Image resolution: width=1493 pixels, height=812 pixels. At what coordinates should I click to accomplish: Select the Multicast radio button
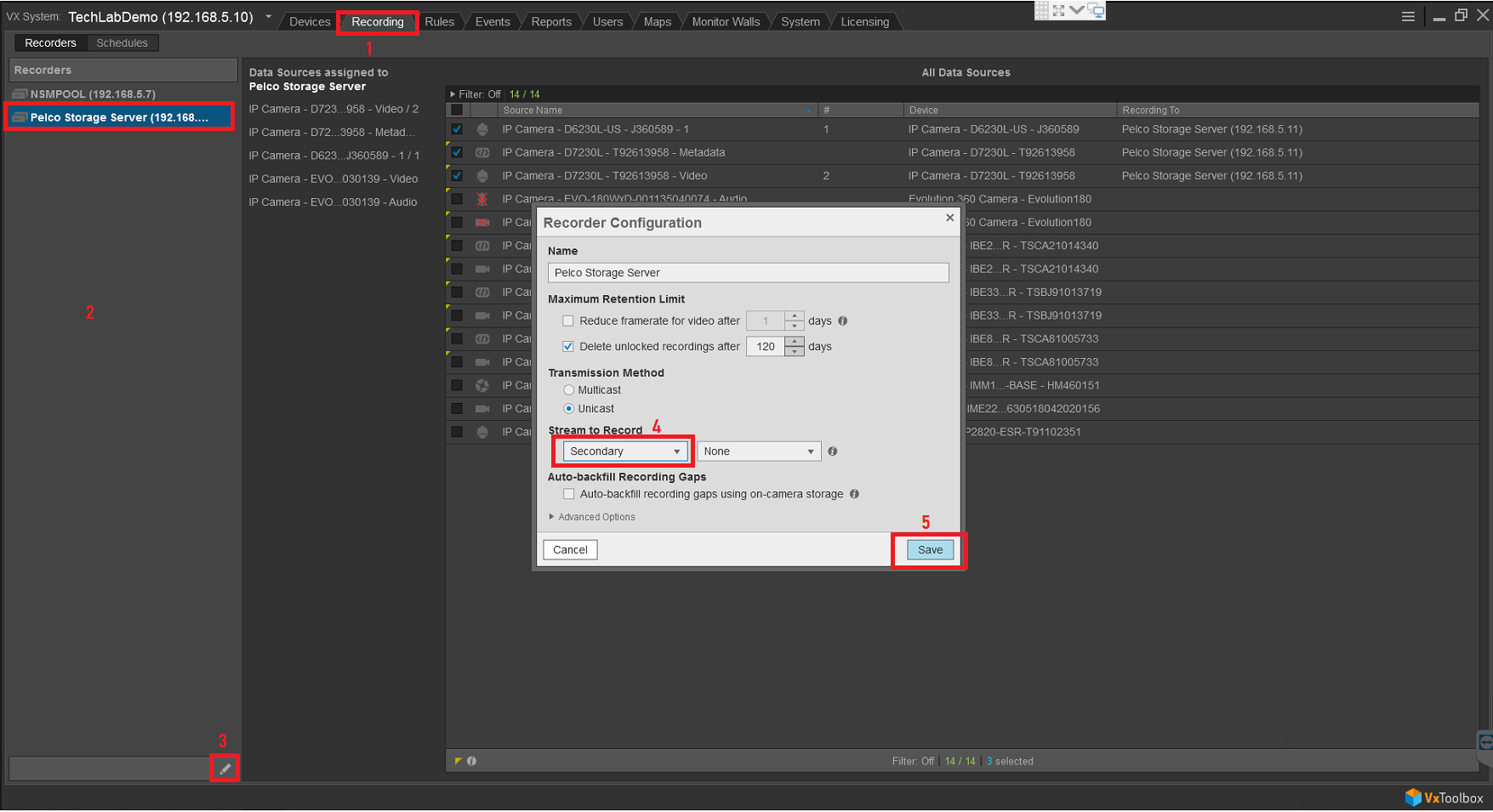point(568,389)
